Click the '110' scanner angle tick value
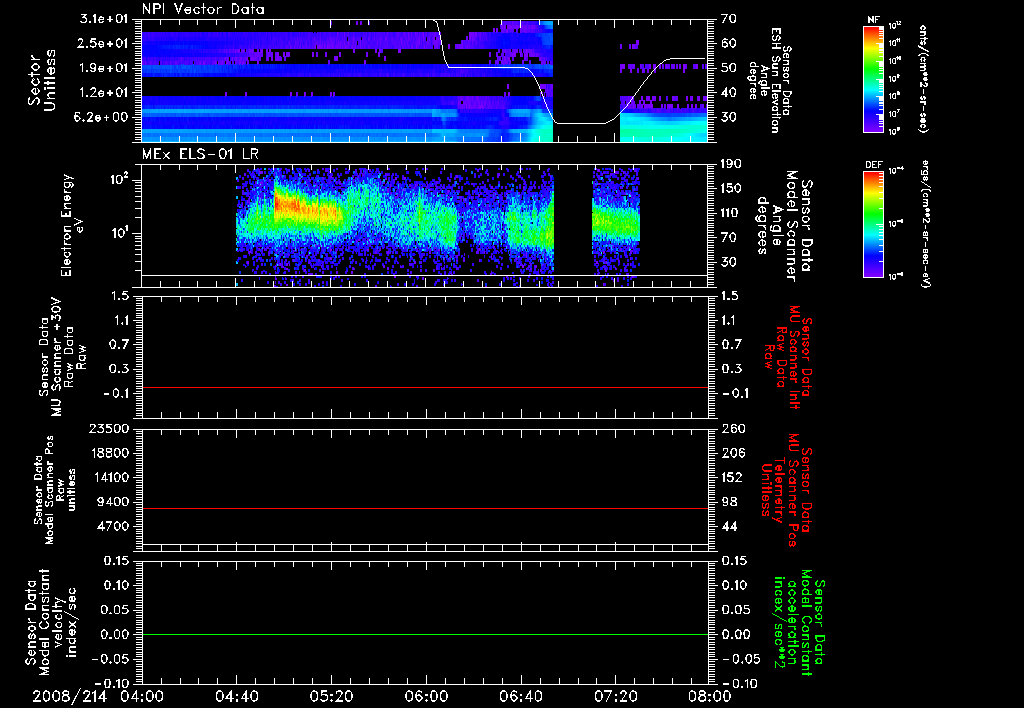Screen dimensions: 1024x708 (x=731, y=213)
